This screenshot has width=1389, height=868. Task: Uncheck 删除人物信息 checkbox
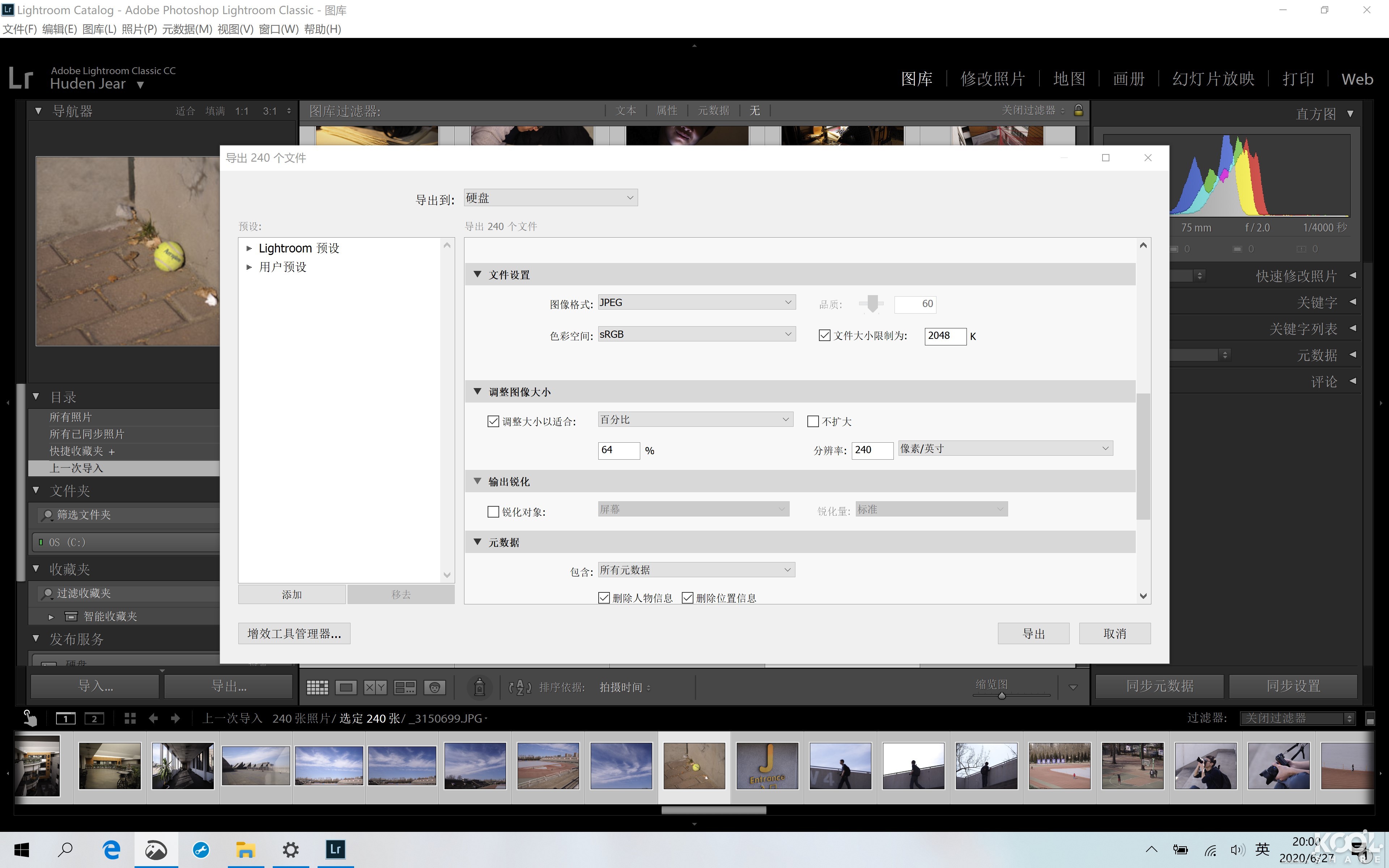[604, 597]
